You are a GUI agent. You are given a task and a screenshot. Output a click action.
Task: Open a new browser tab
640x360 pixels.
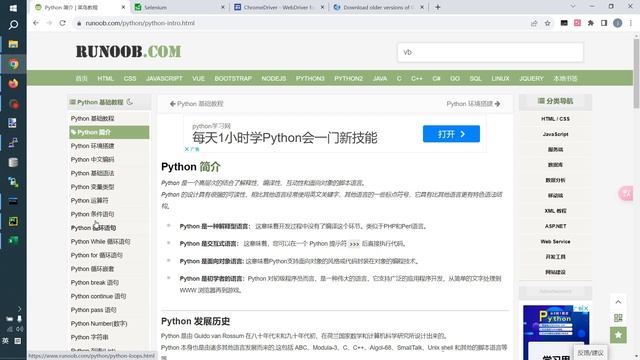pyautogui.click(x=438, y=7)
